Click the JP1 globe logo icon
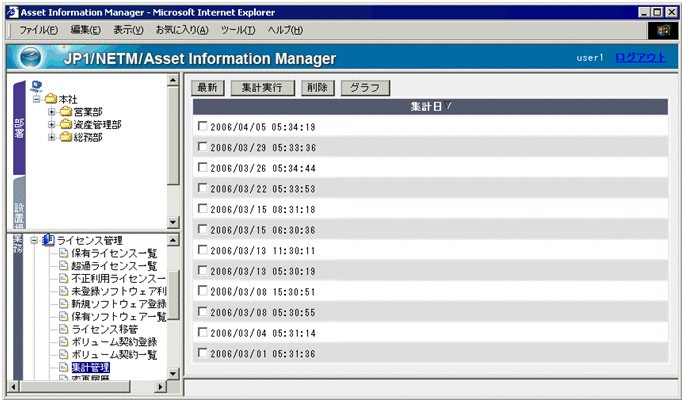This screenshot has height=404, width=685. pyautogui.click(x=31, y=58)
